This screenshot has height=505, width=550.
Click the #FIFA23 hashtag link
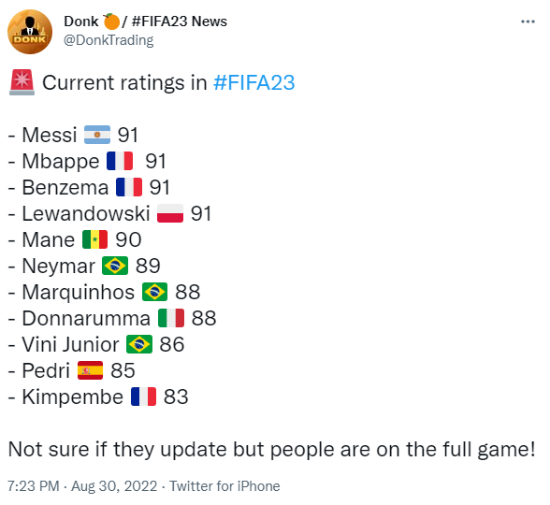(x=254, y=83)
